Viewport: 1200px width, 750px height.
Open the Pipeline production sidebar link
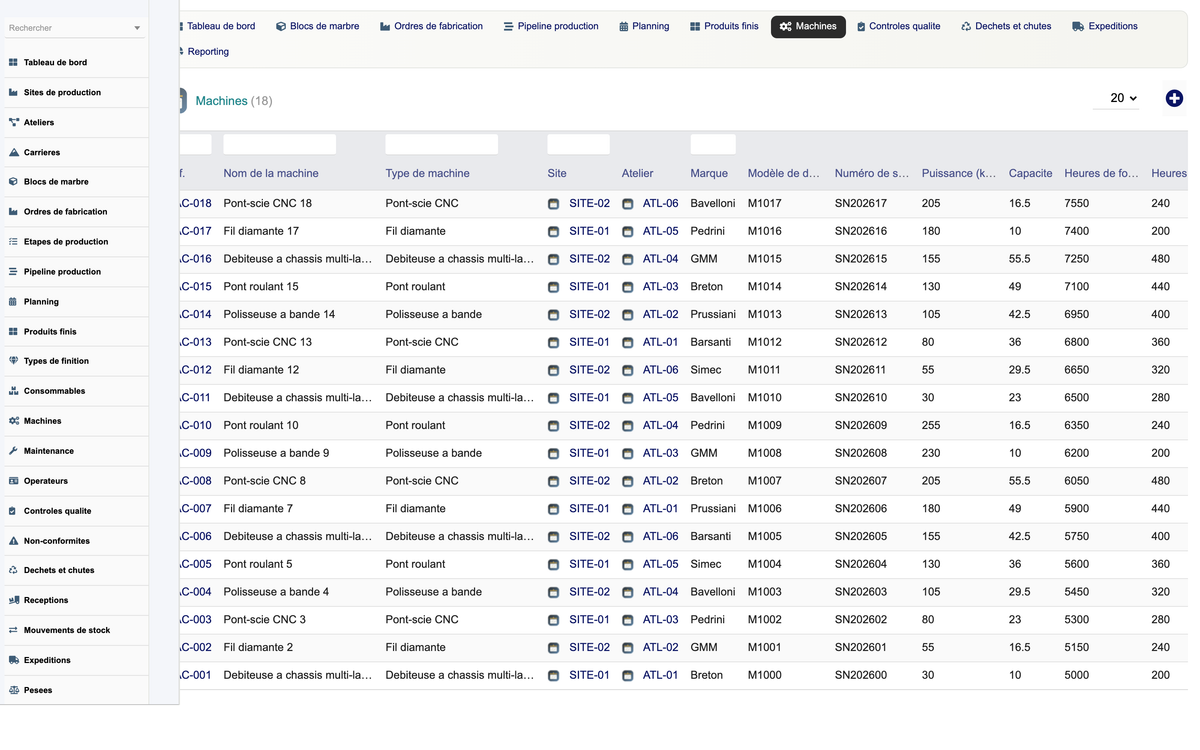click(62, 272)
